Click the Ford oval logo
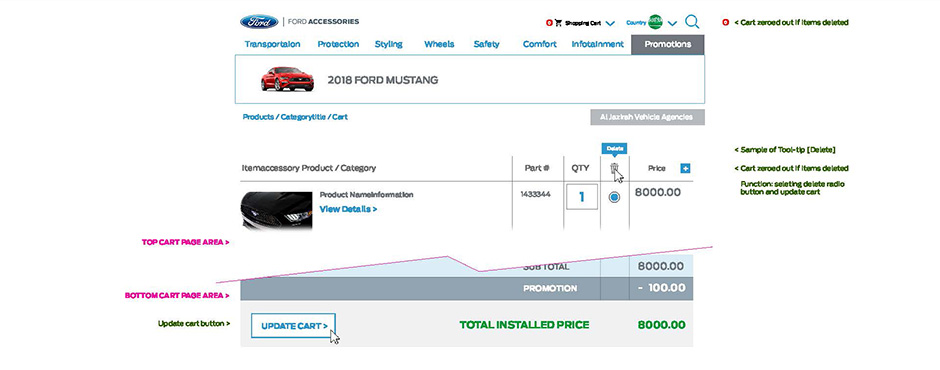The image size is (940, 370). click(259, 22)
